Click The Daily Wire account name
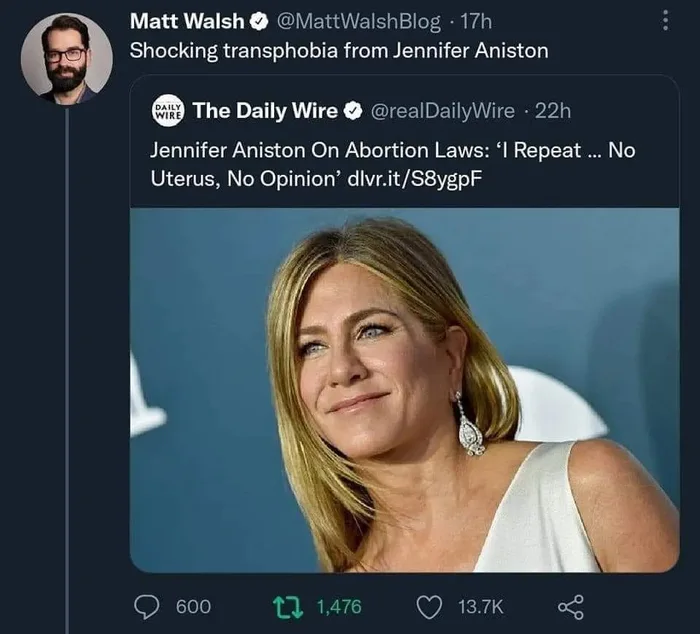This screenshot has height=634, width=700. coord(265,111)
